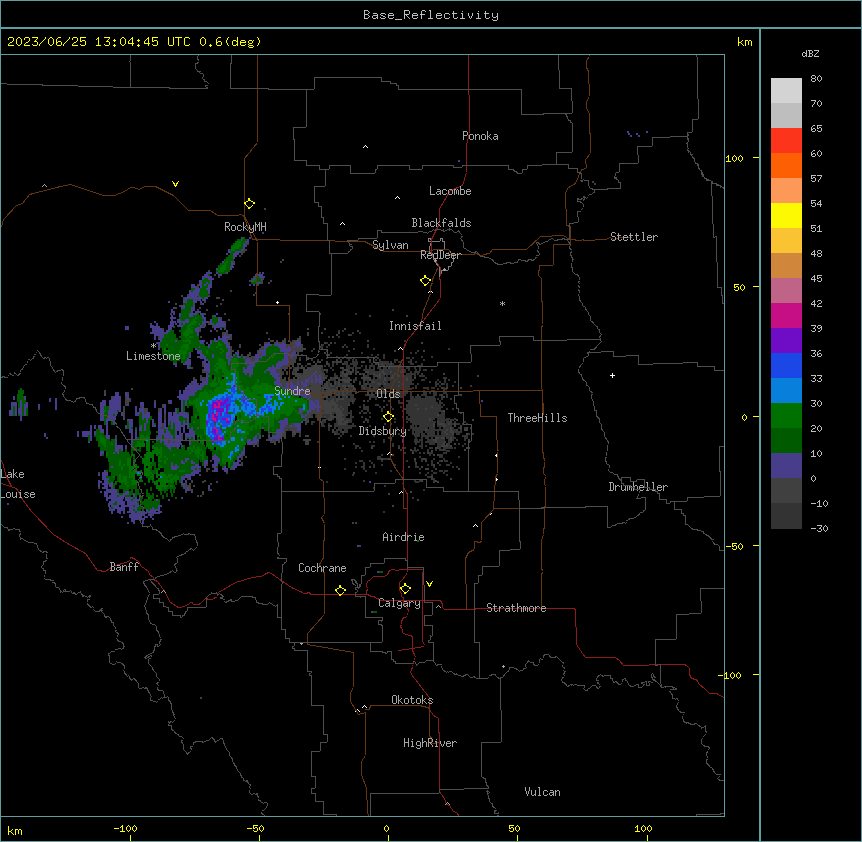Viewport: 862px width, 842px height.
Task: Click the Ponoka town label
Action: [480, 136]
